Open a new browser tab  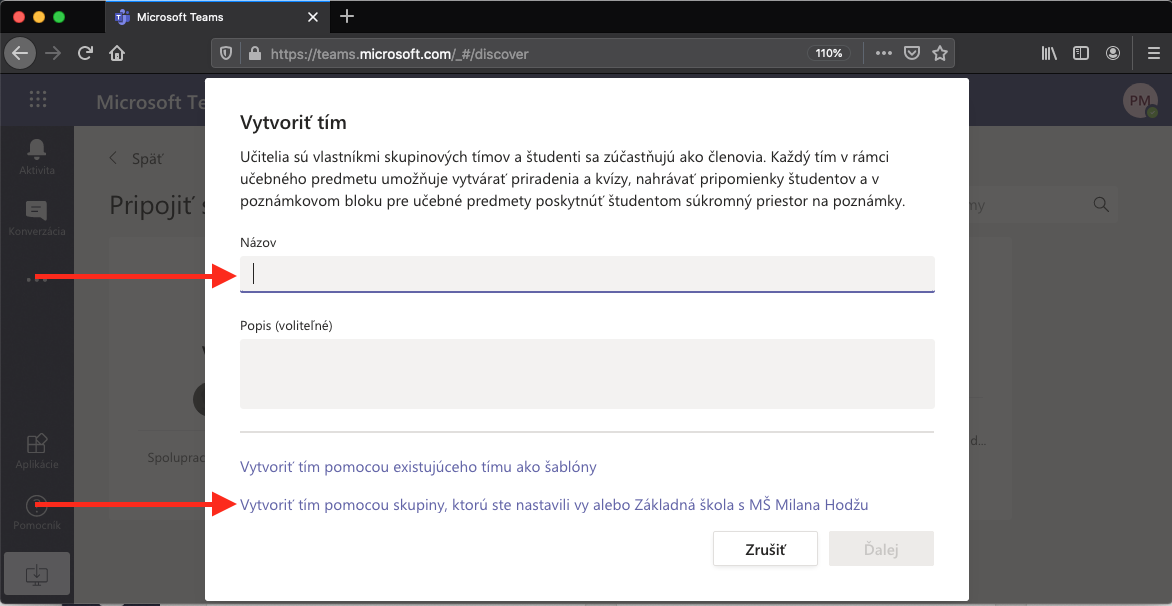(x=347, y=16)
